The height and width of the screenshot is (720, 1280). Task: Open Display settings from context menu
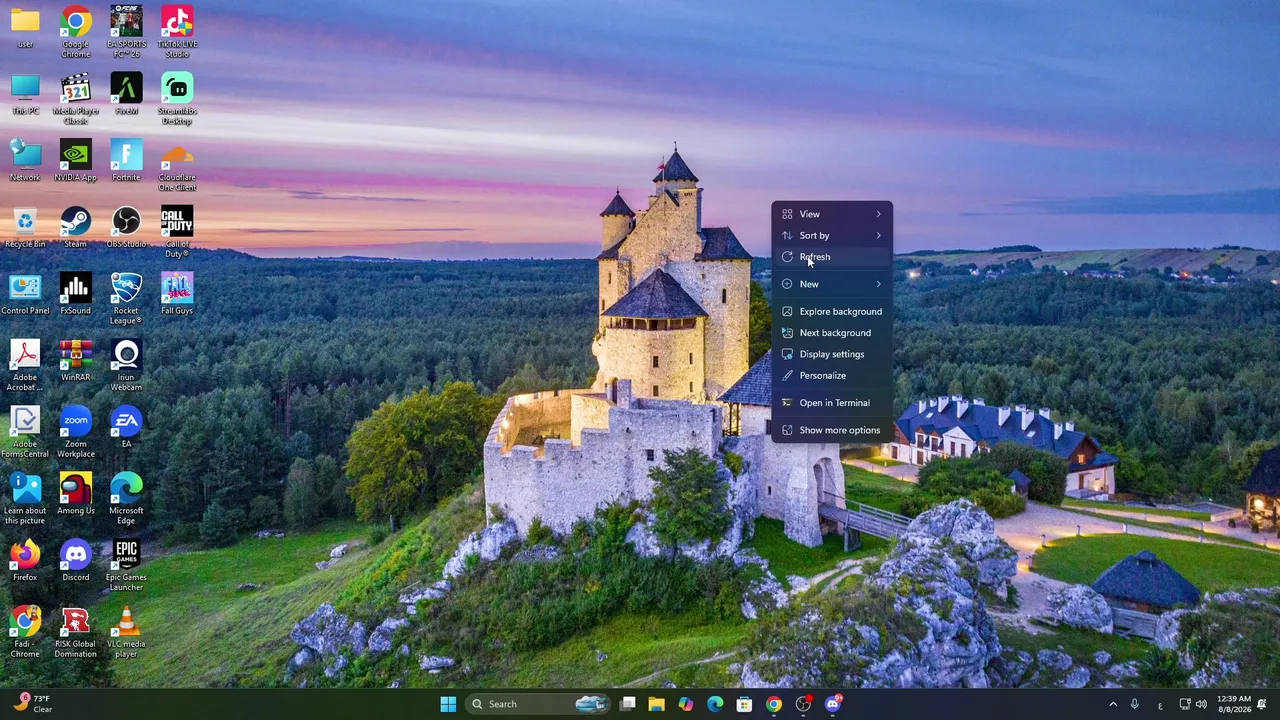(x=832, y=354)
